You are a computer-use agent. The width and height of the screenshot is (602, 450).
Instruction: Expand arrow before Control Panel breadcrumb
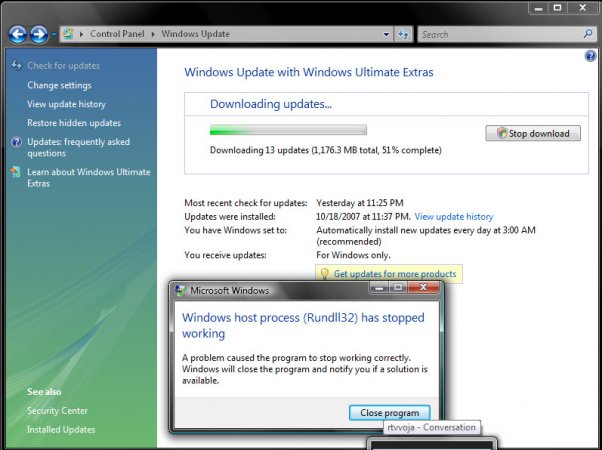(81, 34)
